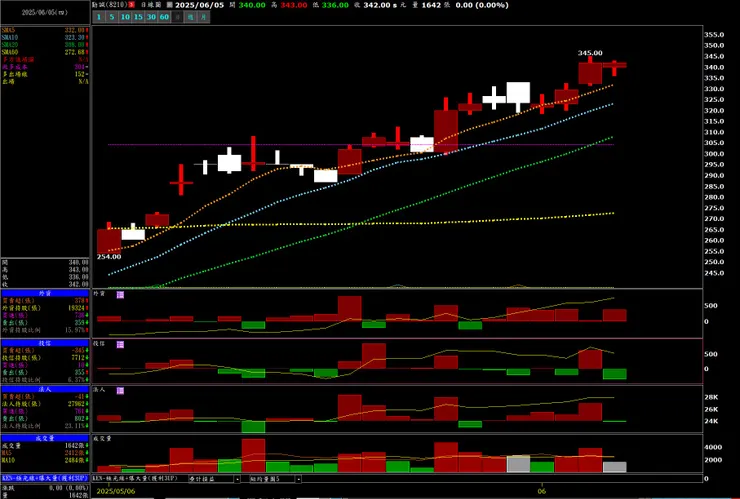This screenshot has width=740, height=499.
Task: Click the MA5 row in the 成交量 side panel
Action: point(45,453)
